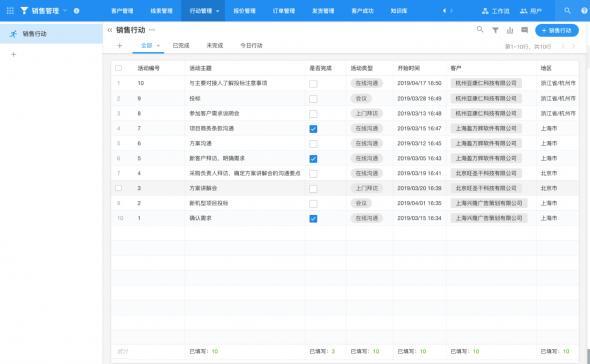Expand the 行动管理 dropdown arrow
The height and width of the screenshot is (364, 590).
point(217,11)
